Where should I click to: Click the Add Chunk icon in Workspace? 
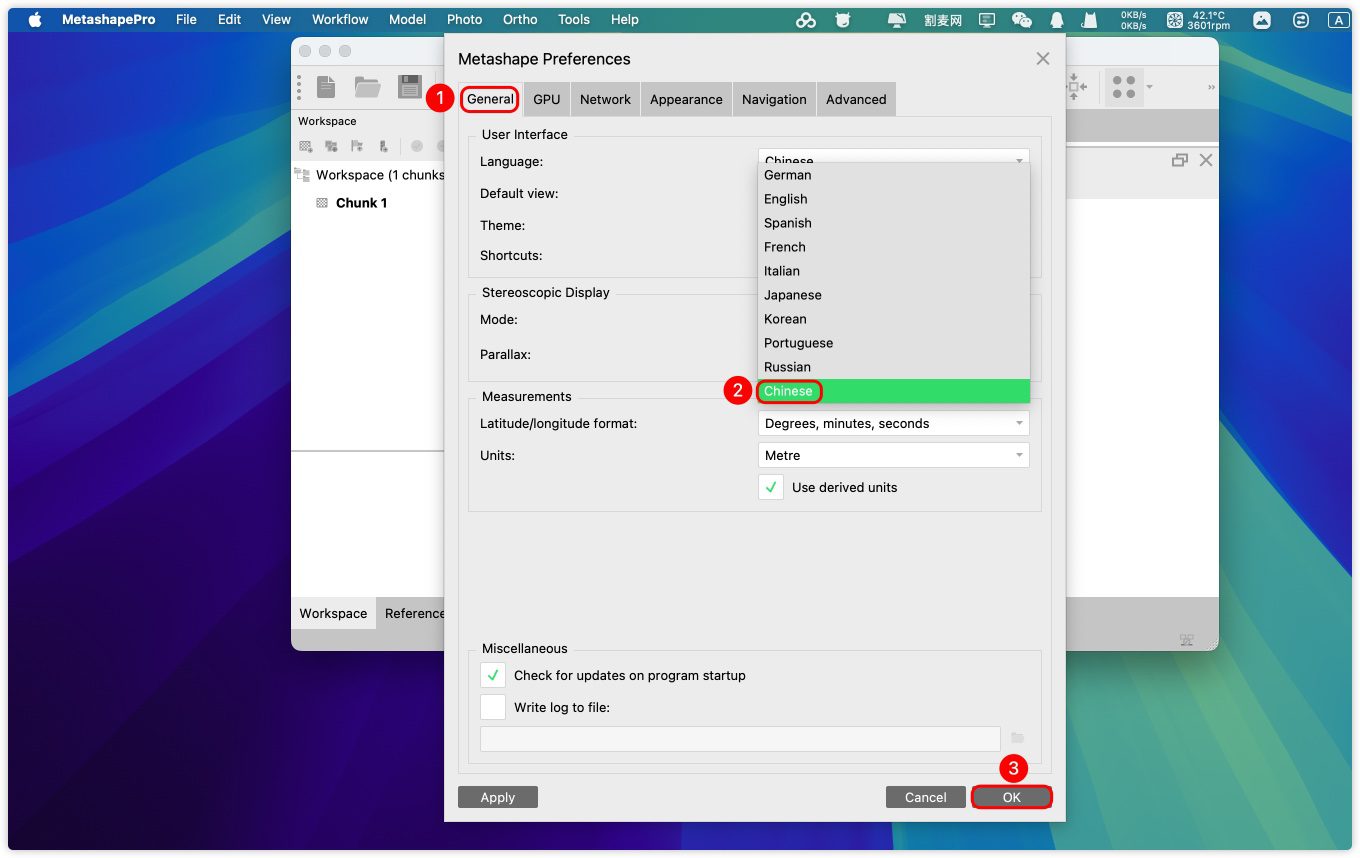coord(306,146)
